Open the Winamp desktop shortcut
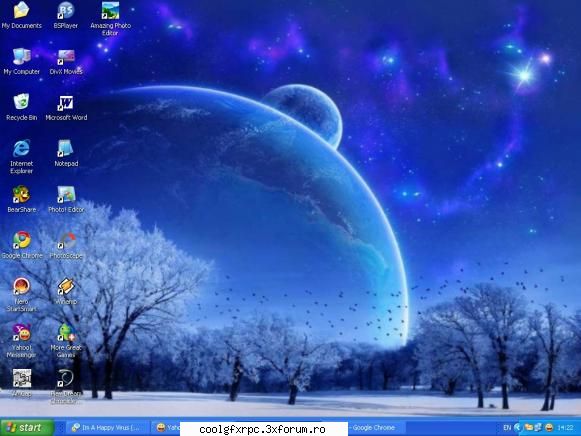 [66, 291]
